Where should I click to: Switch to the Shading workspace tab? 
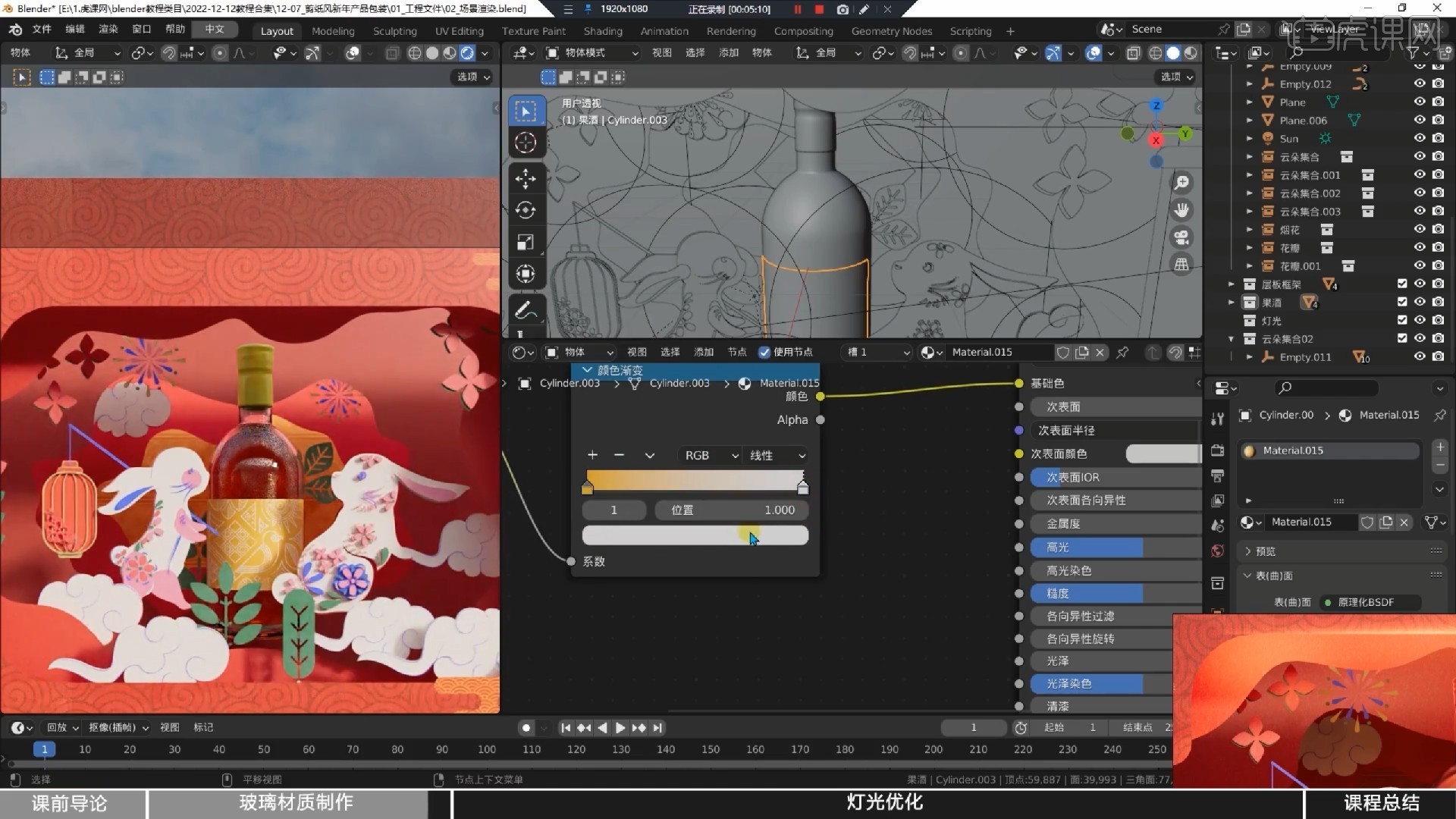tap(603, 31)
